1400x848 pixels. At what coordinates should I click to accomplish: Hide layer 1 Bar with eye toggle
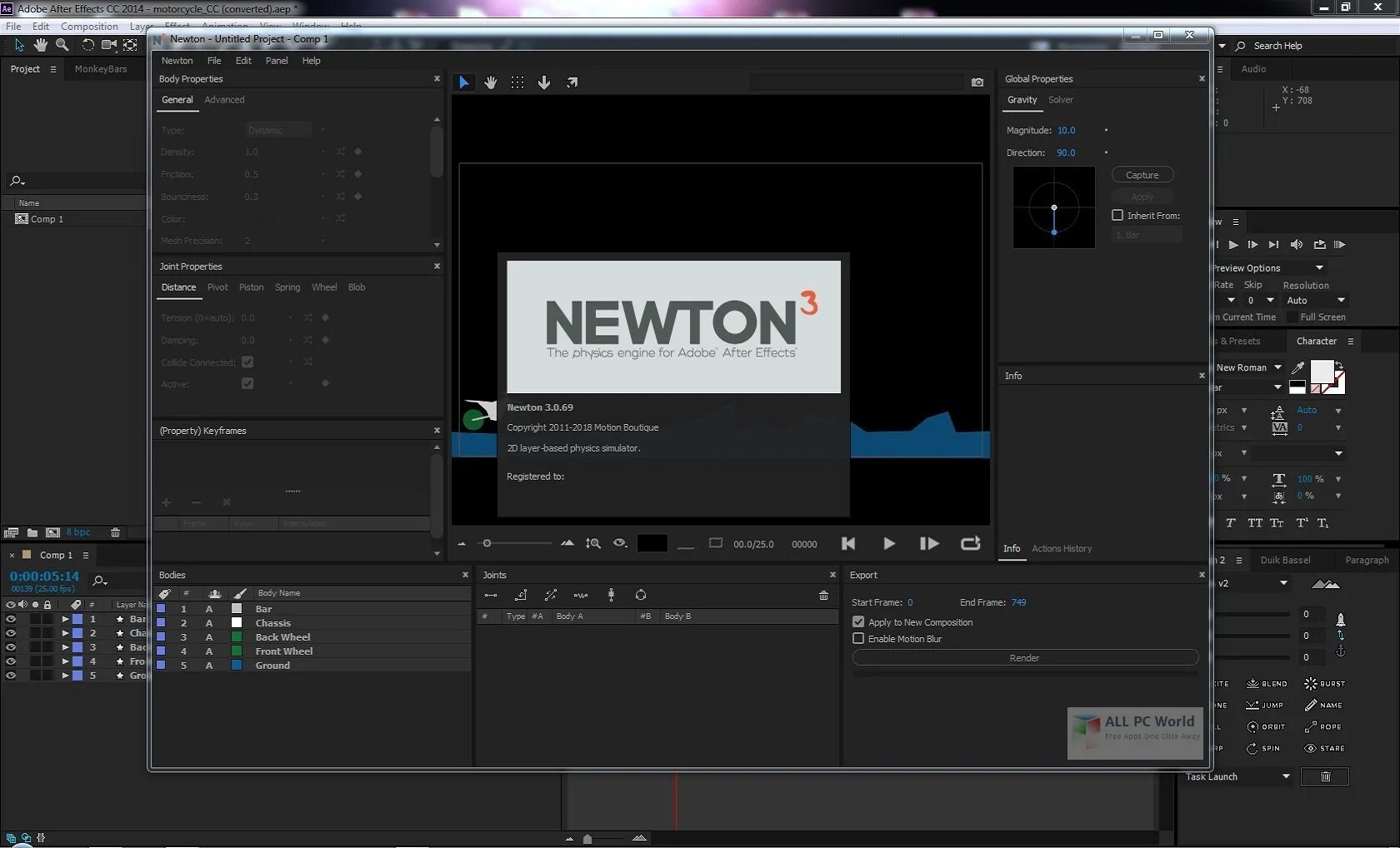11,619
